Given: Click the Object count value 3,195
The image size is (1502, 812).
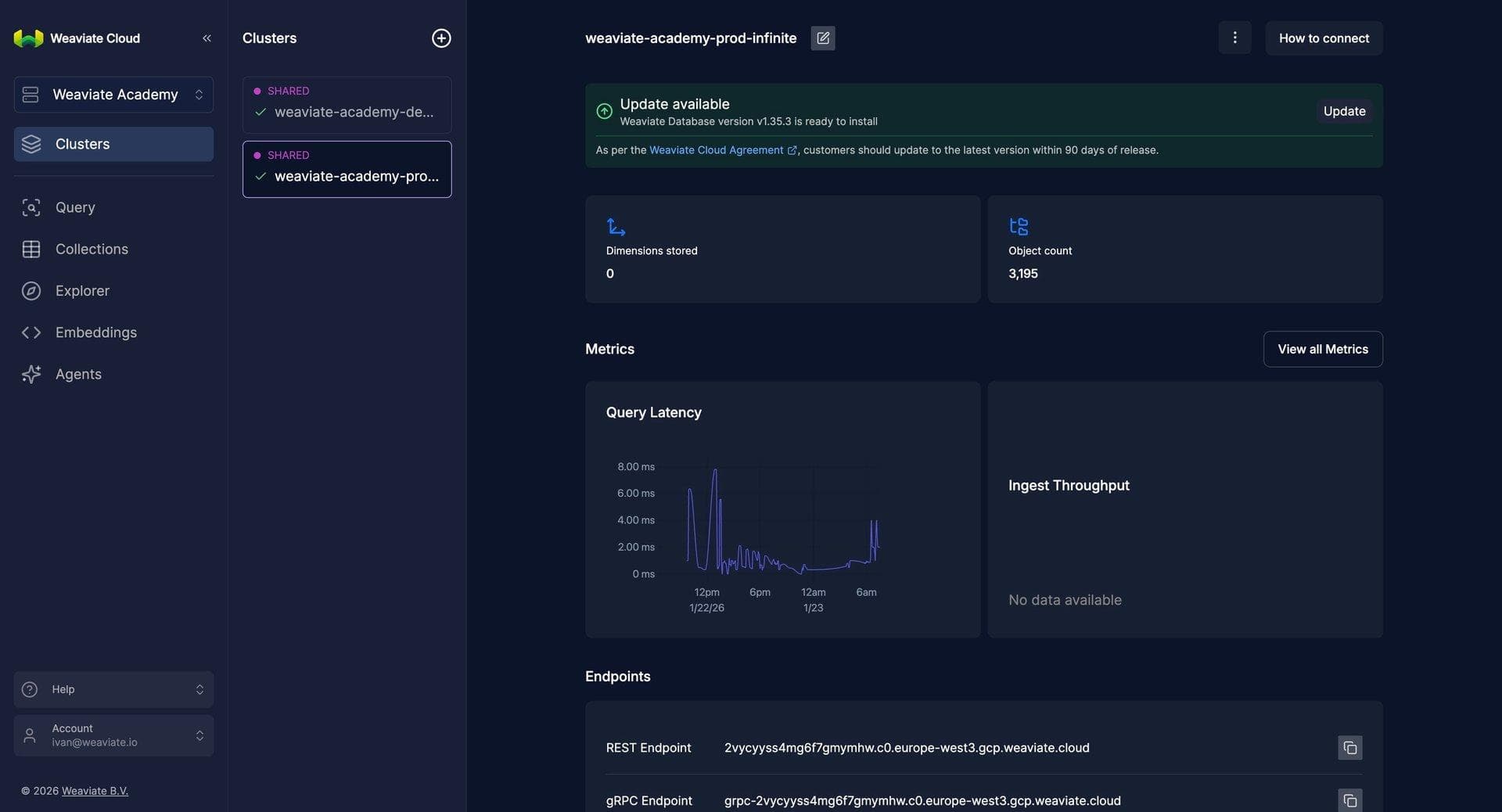Looking at the screenshot, I should [x=1023, y=274].
